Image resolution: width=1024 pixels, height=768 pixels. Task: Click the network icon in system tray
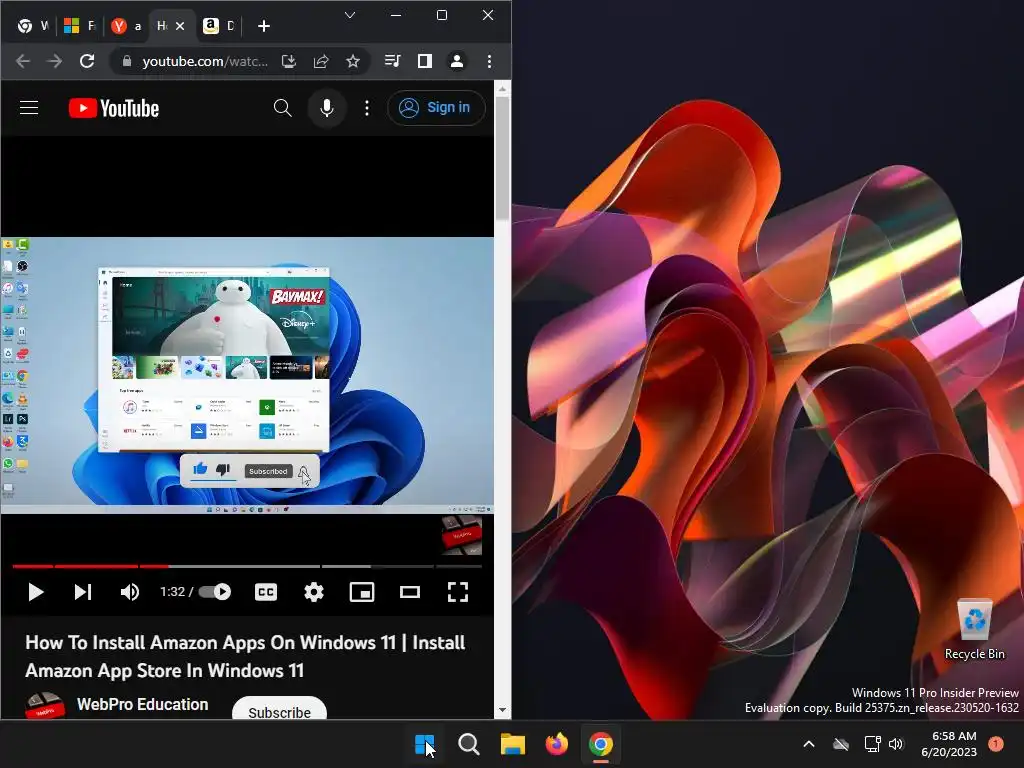click(872, 744)
